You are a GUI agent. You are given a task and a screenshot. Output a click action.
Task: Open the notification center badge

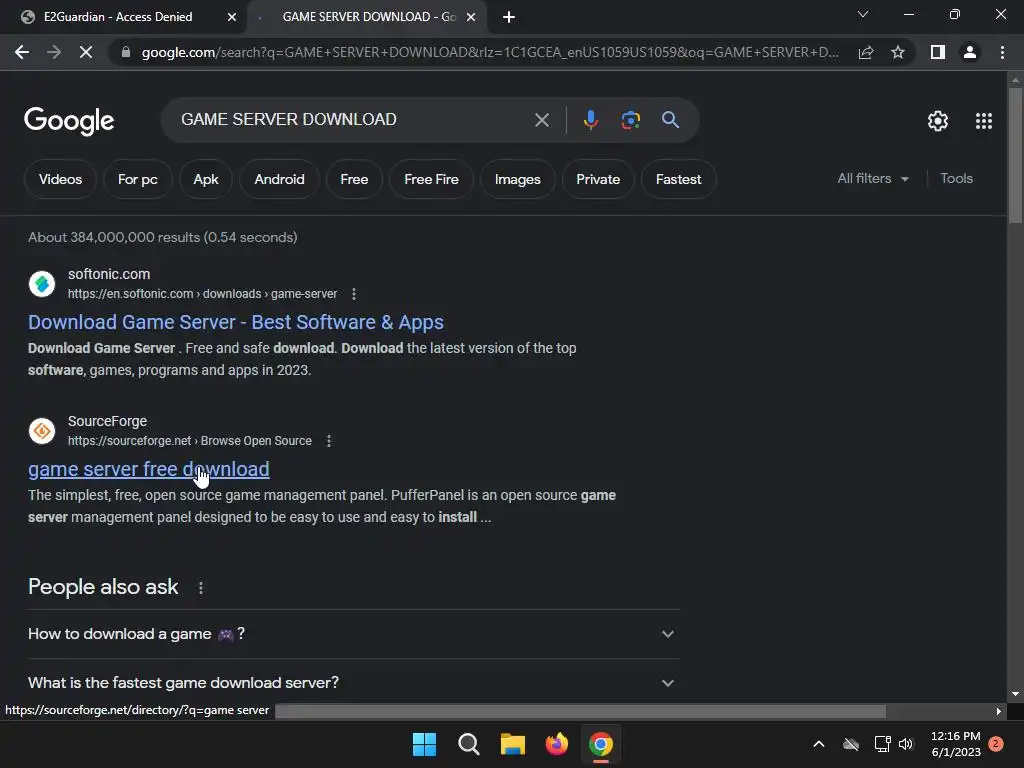(995, 744)
